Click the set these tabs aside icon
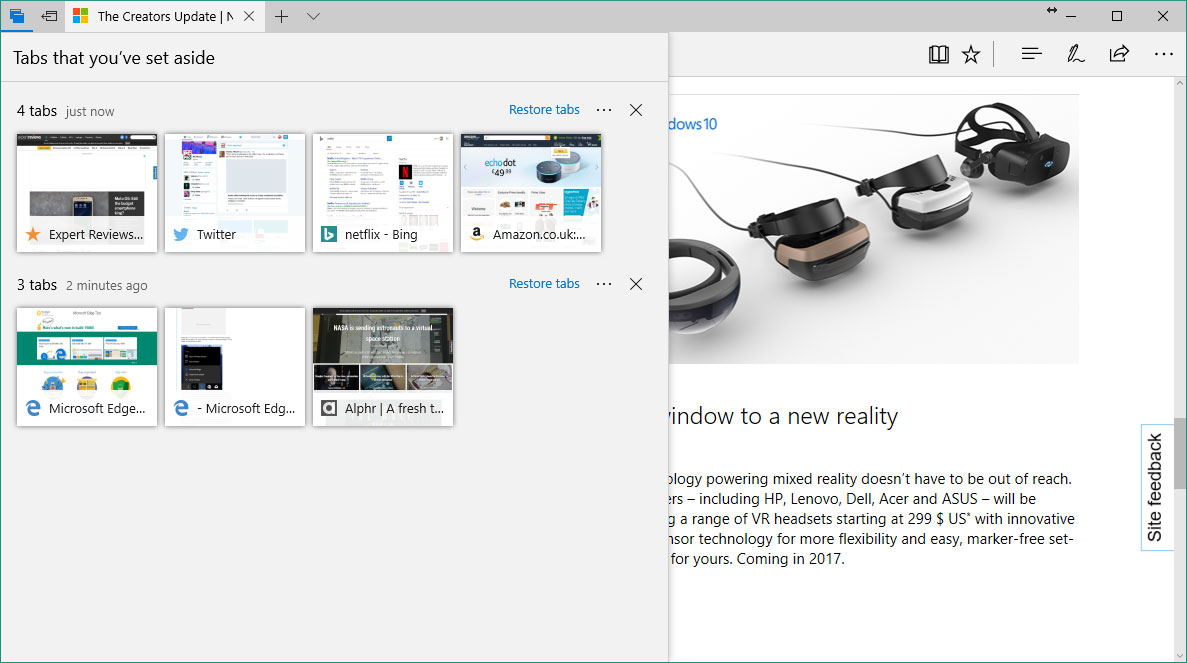This screenshot has width=1187, height=663. click(x=49, y=16)
